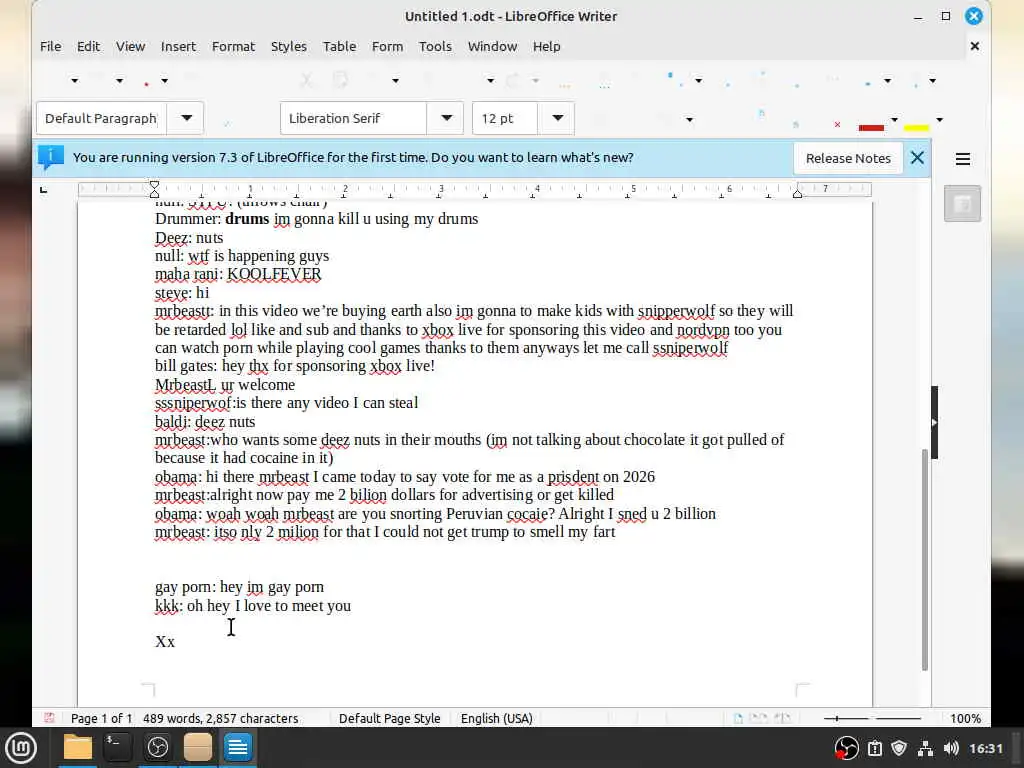
Task: Open the Help menu
Action: coord(547,46)
